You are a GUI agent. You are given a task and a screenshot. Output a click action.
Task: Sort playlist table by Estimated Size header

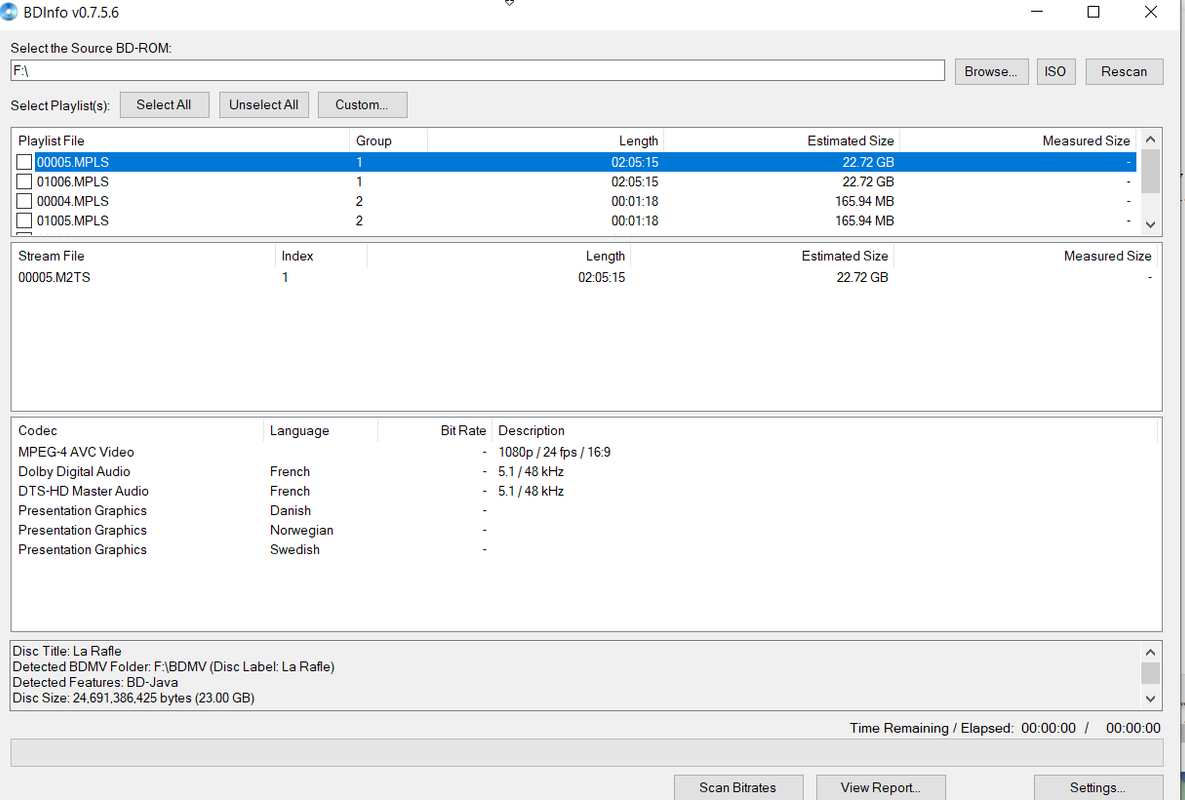(781, 141)
